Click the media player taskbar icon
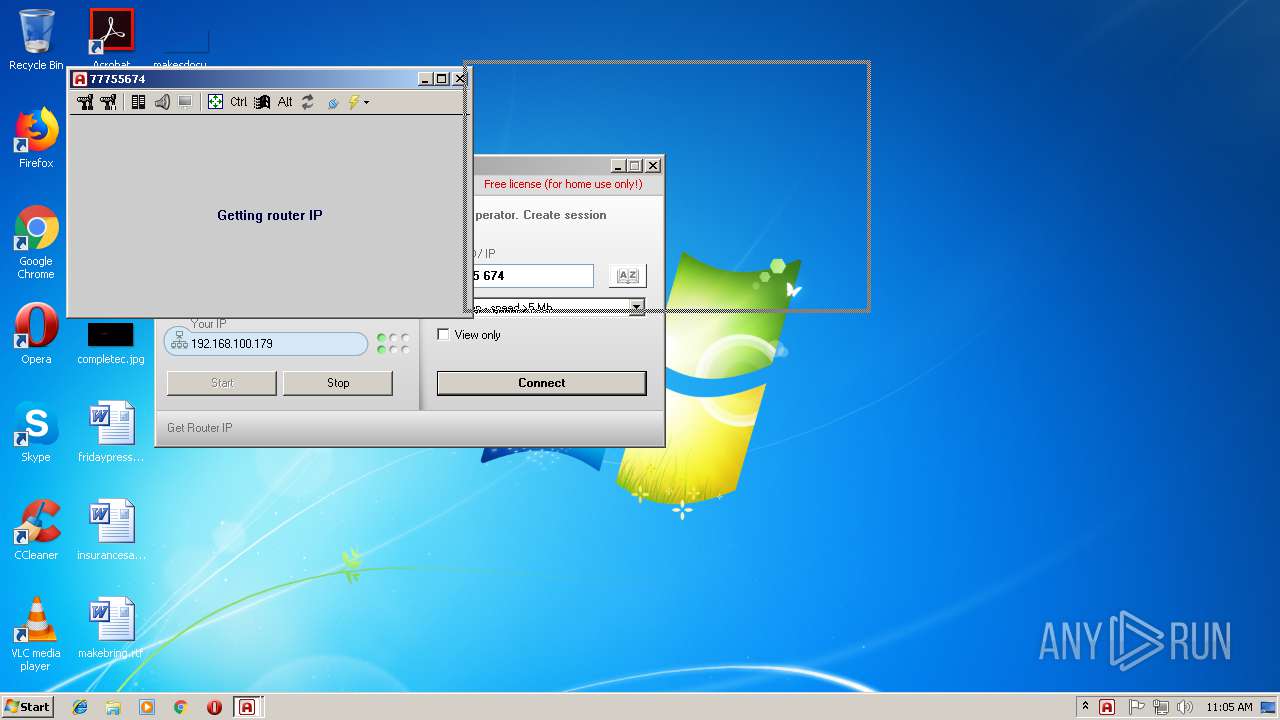The height and width of the screenshot is (720, 1280). point(147,707)
